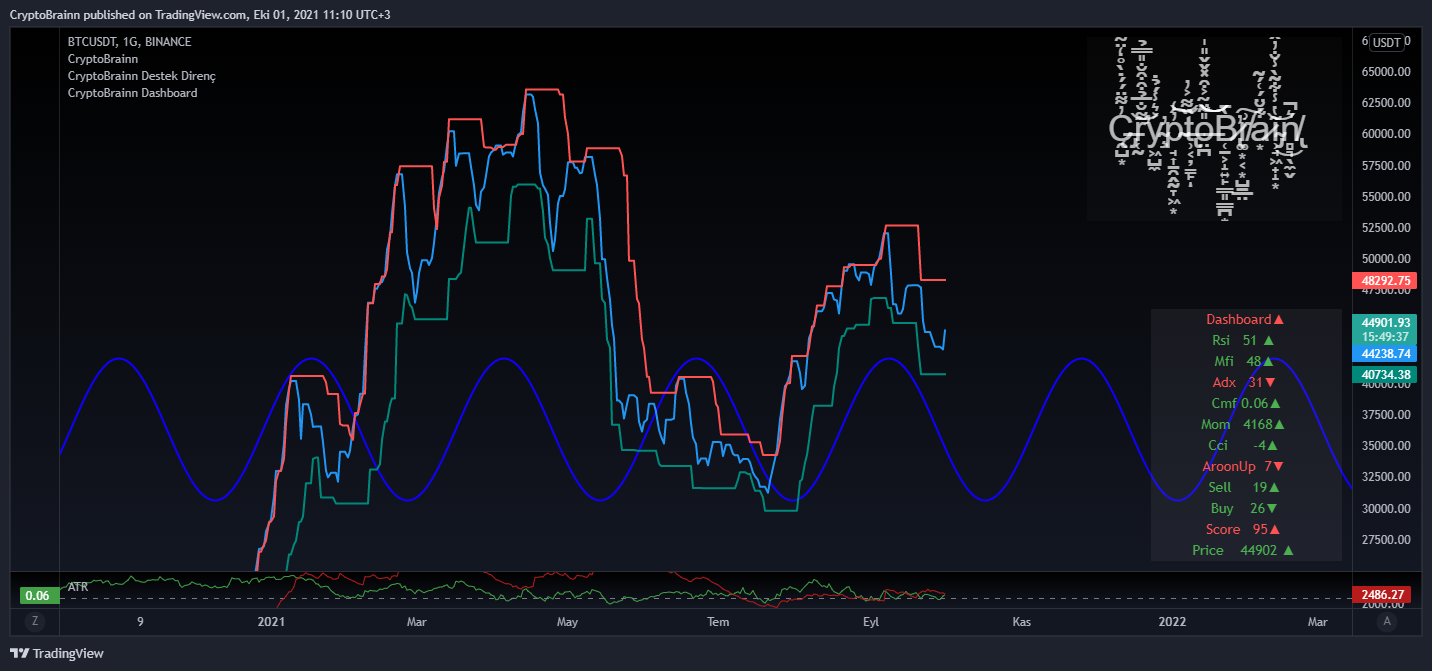The image size is (1432, 671).
Task: Select the CryptoBrainn indicator legend
Action: [x=103, y=59]
